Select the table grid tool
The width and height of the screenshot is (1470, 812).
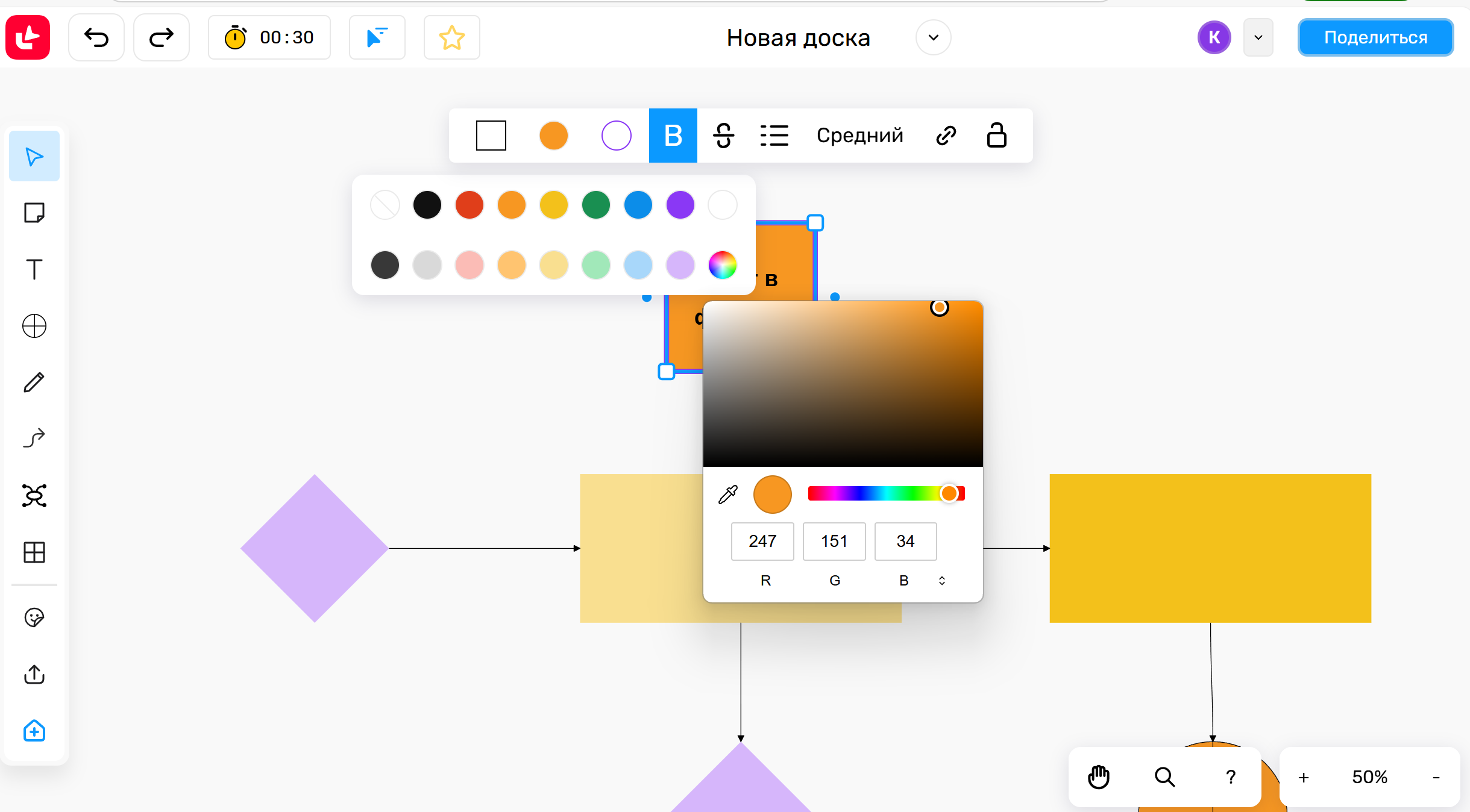point(34,552)
